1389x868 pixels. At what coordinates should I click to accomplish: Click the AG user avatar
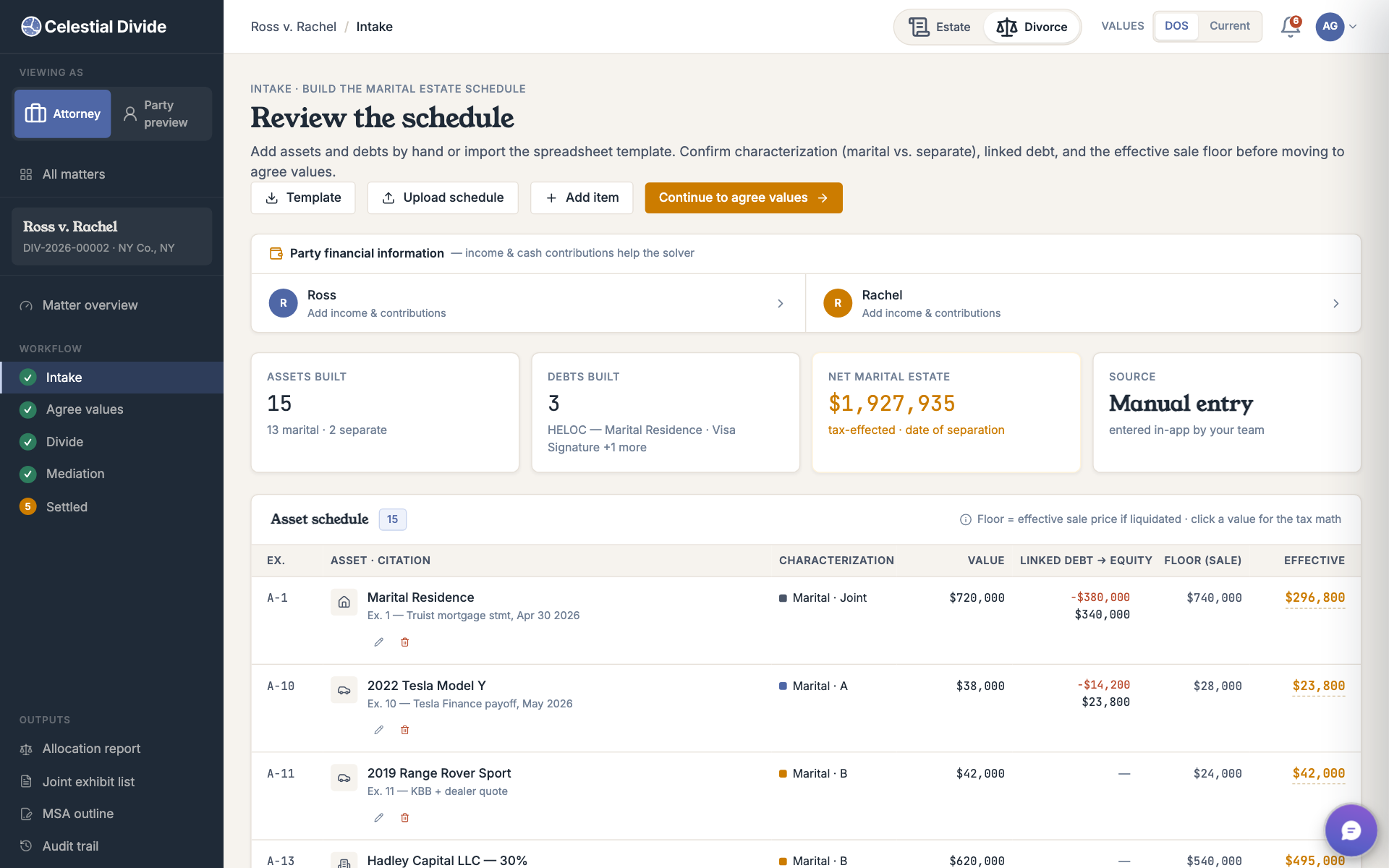pyautogui.click(x=1330, y=27)
